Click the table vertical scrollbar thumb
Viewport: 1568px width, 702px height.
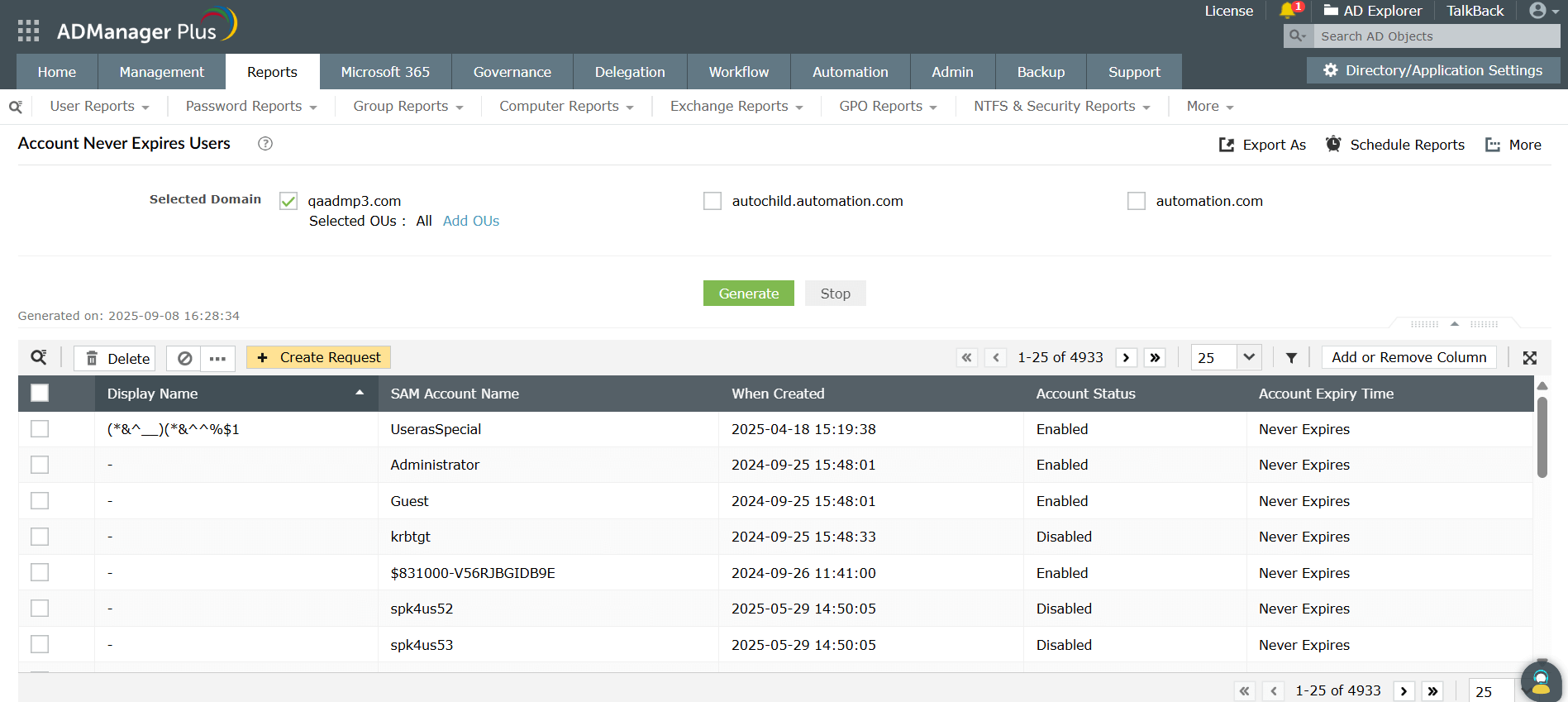1542,437
